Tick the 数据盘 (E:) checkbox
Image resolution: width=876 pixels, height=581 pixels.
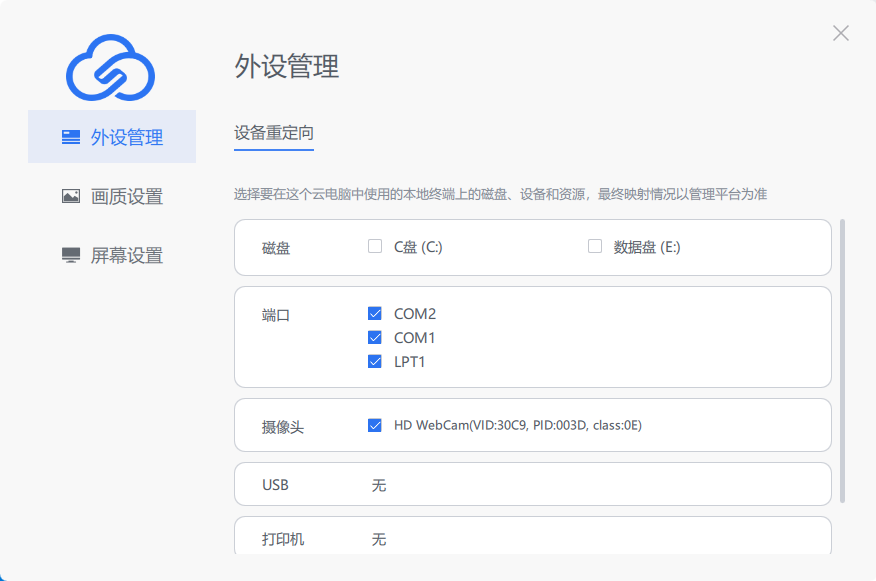coord(595,246)
